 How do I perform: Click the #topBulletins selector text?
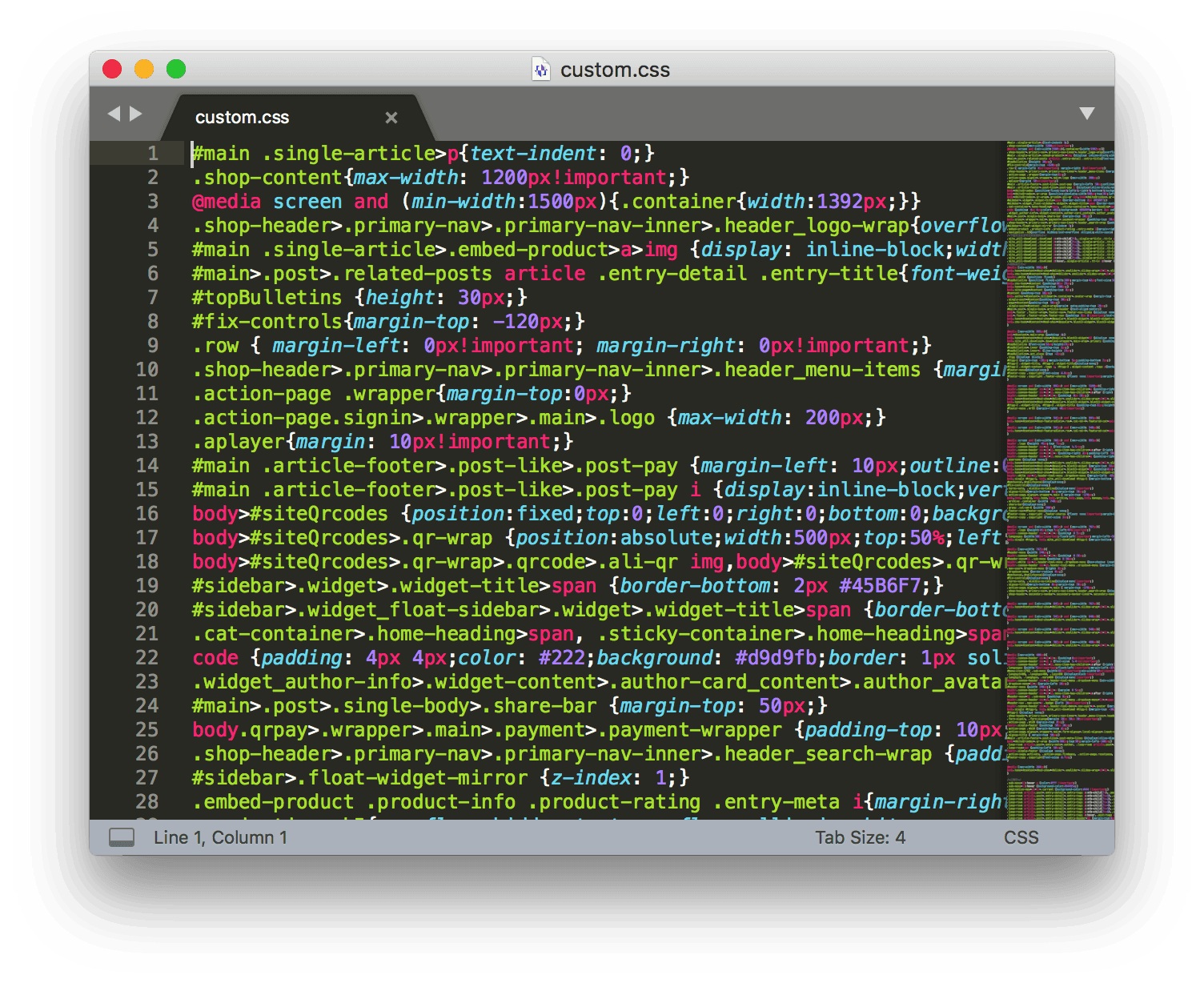point(267,298)
